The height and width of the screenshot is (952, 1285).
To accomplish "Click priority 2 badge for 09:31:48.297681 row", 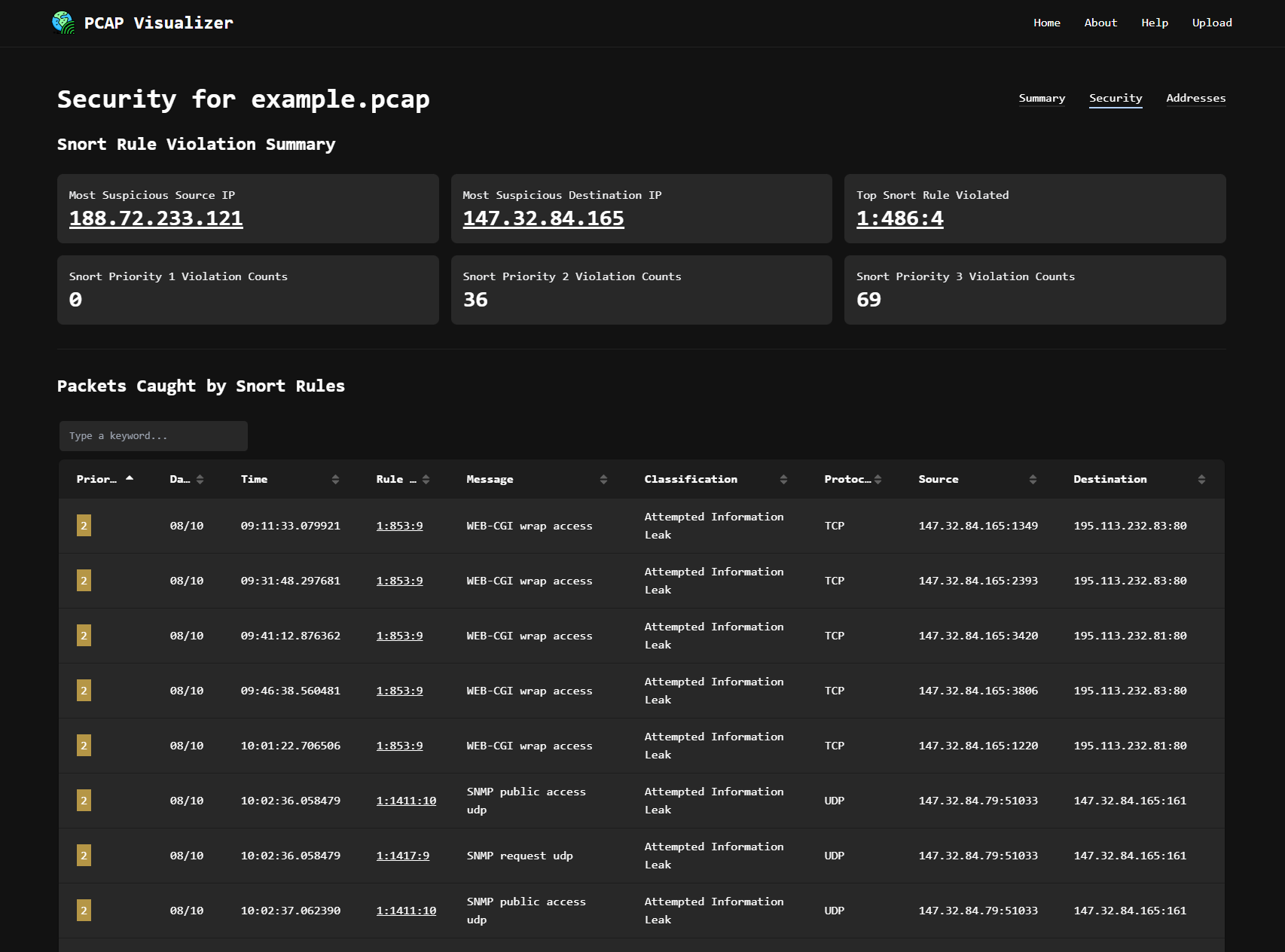I will (x=84, y=581).
